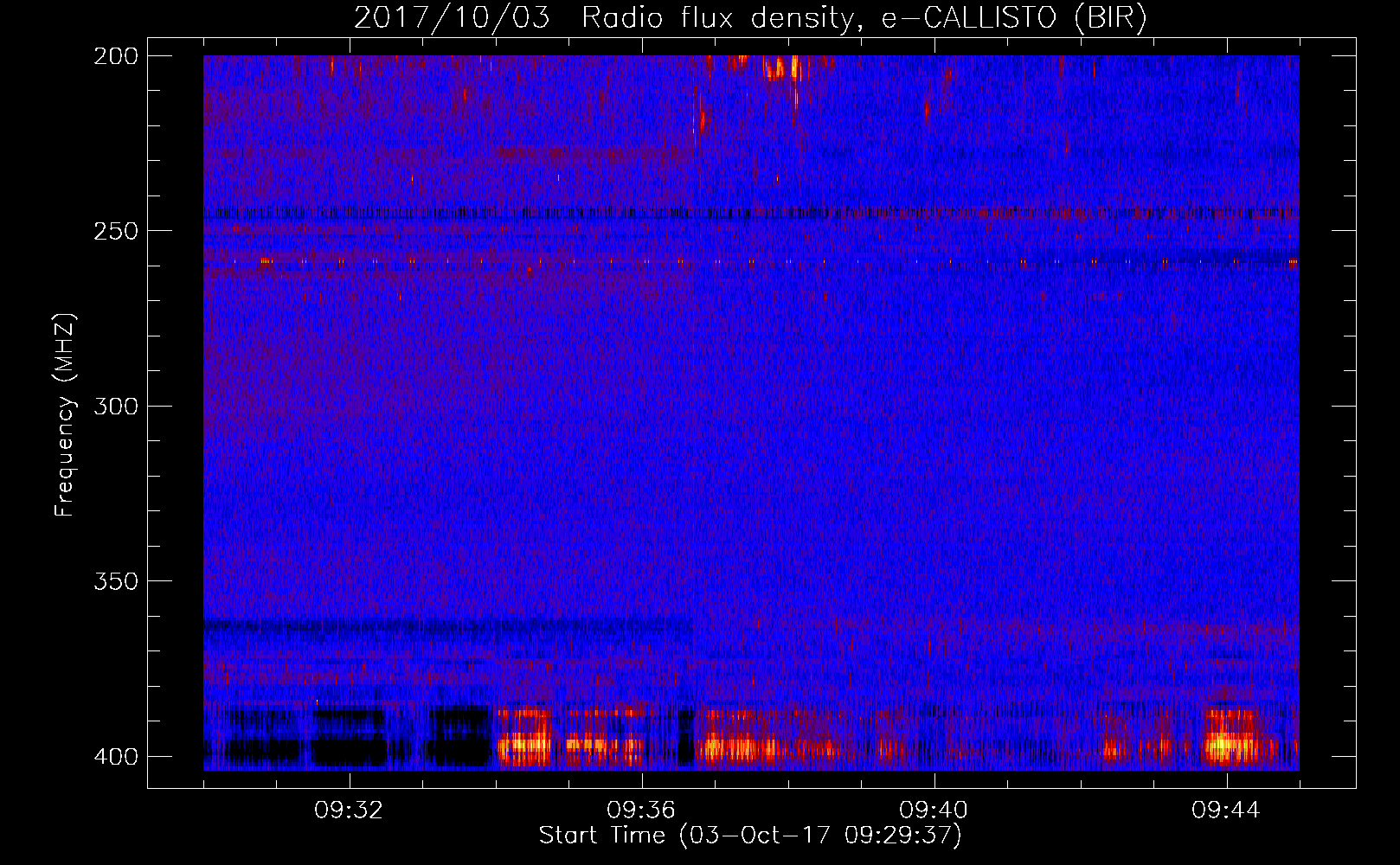Click the 300 frequency tick label
This screenshot has height=865, width=1400.
[116, 406]
